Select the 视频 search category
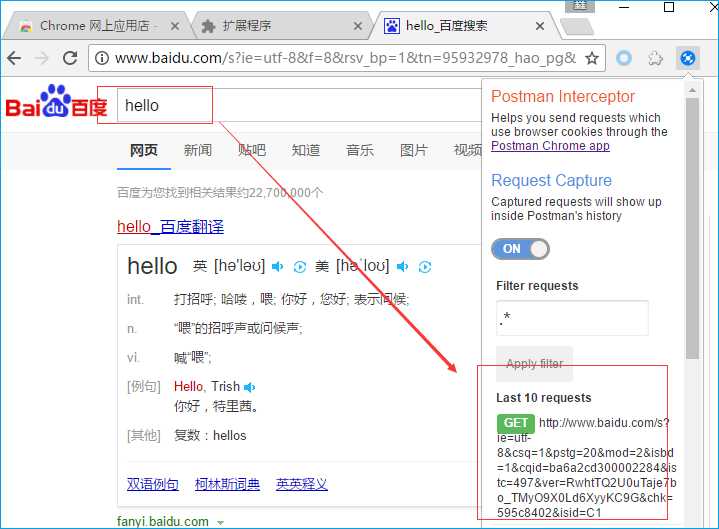719x529 pixels. pyautogui.click(x=467, y=150)
